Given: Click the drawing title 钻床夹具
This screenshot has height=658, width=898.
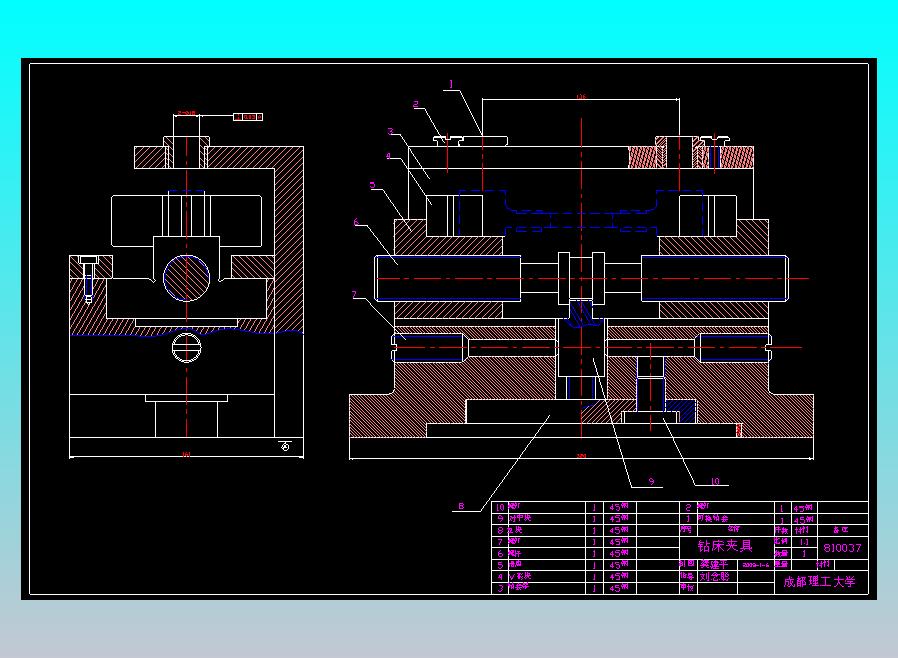Looking at the screenshot, I should 724,546.
